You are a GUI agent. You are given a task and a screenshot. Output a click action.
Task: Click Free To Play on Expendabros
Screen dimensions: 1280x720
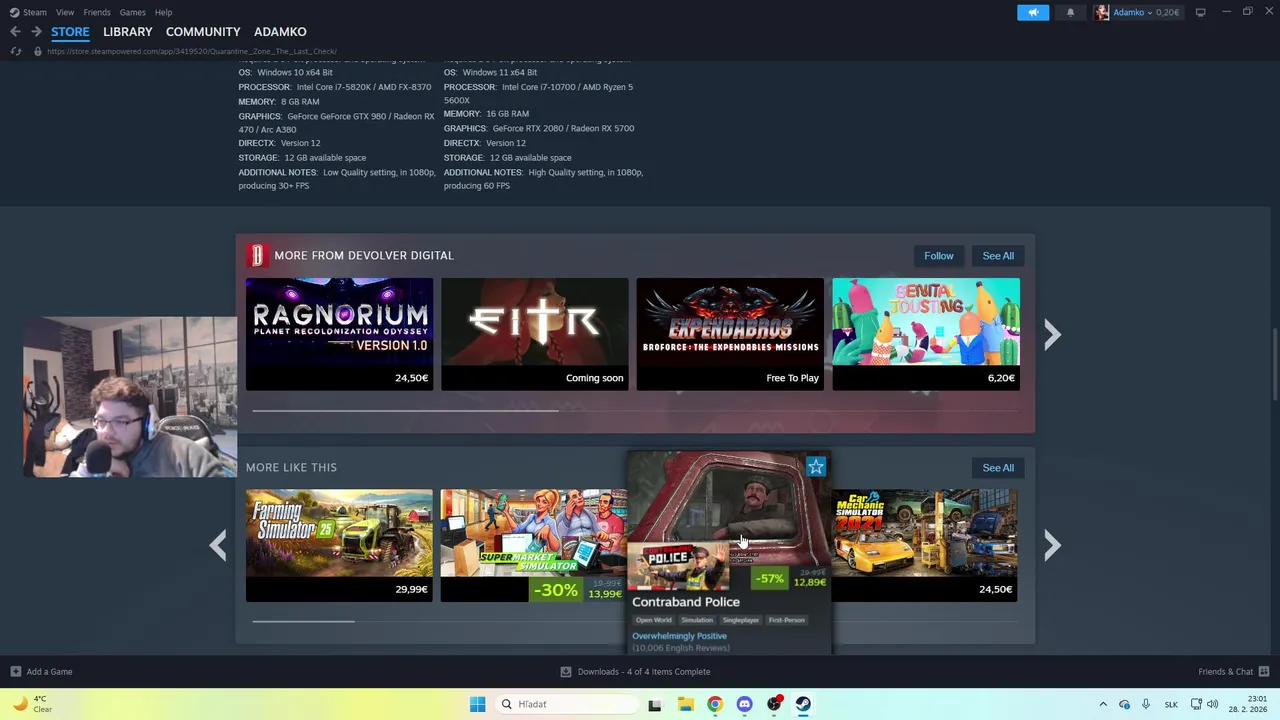(792, 378)
